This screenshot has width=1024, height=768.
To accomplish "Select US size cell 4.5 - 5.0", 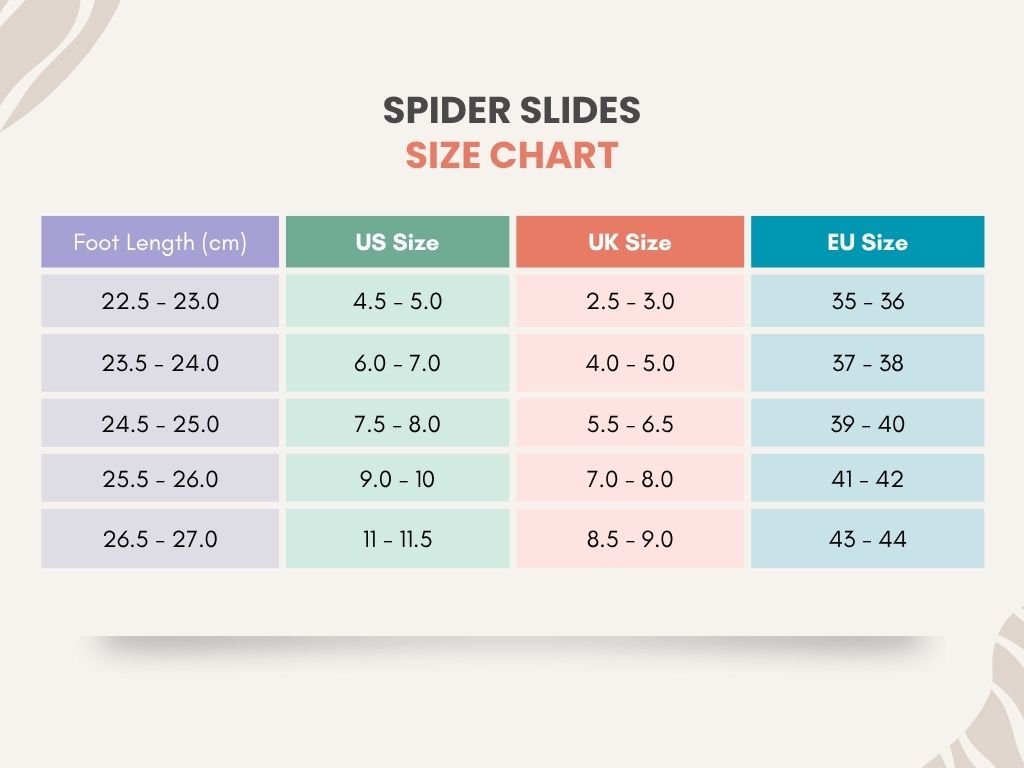I will (x=397, y=301).
